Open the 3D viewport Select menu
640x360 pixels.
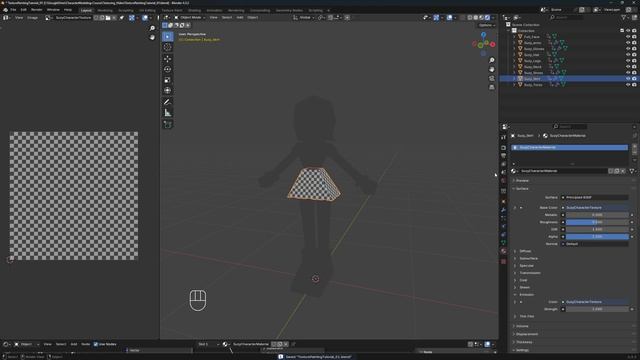coord(227,18)
